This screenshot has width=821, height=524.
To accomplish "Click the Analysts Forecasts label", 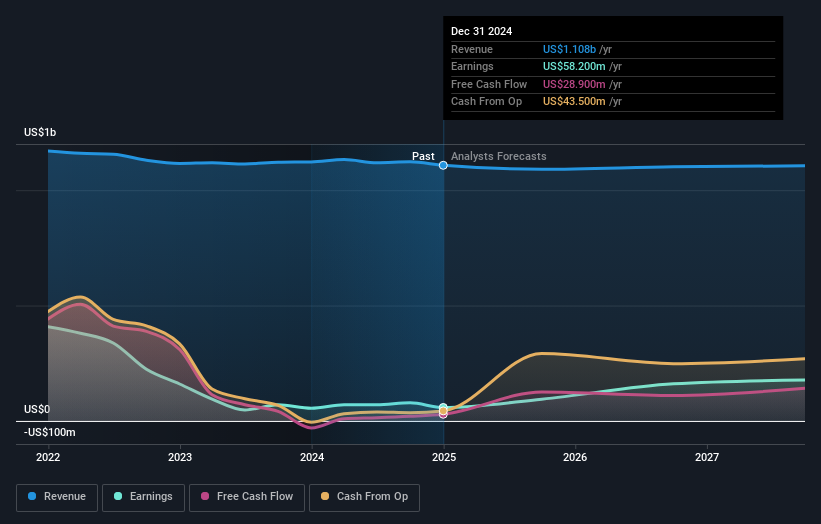I will pyautogui.click(x=498, y=156).
